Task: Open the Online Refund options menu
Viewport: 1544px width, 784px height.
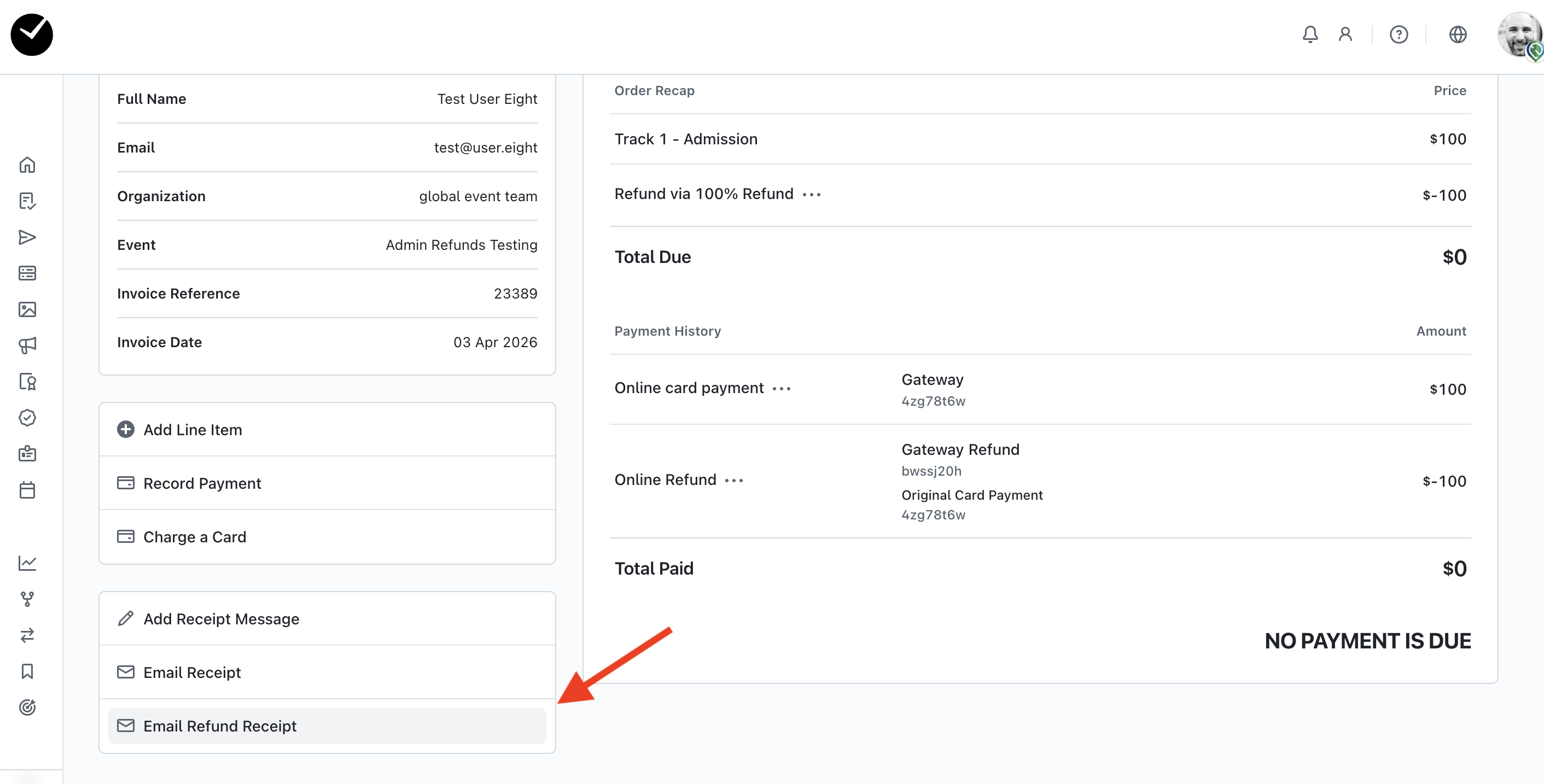Action: (x=733, y=481)
